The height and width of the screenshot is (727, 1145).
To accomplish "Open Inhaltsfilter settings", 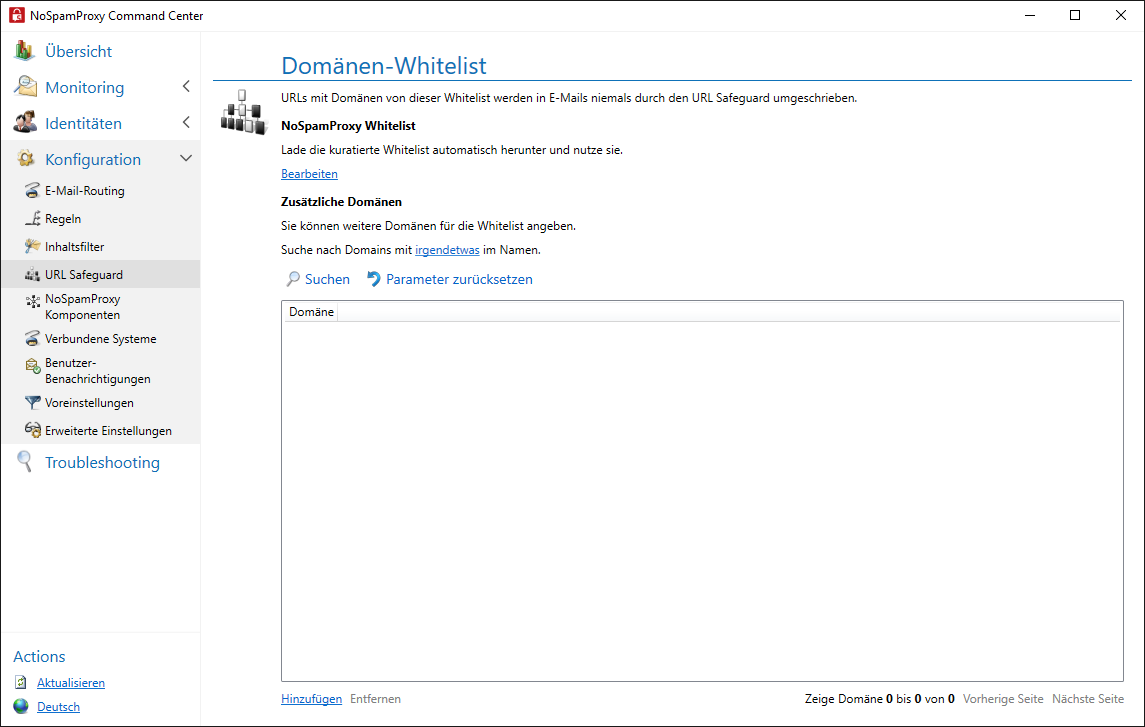I will (x=74, y=247).
